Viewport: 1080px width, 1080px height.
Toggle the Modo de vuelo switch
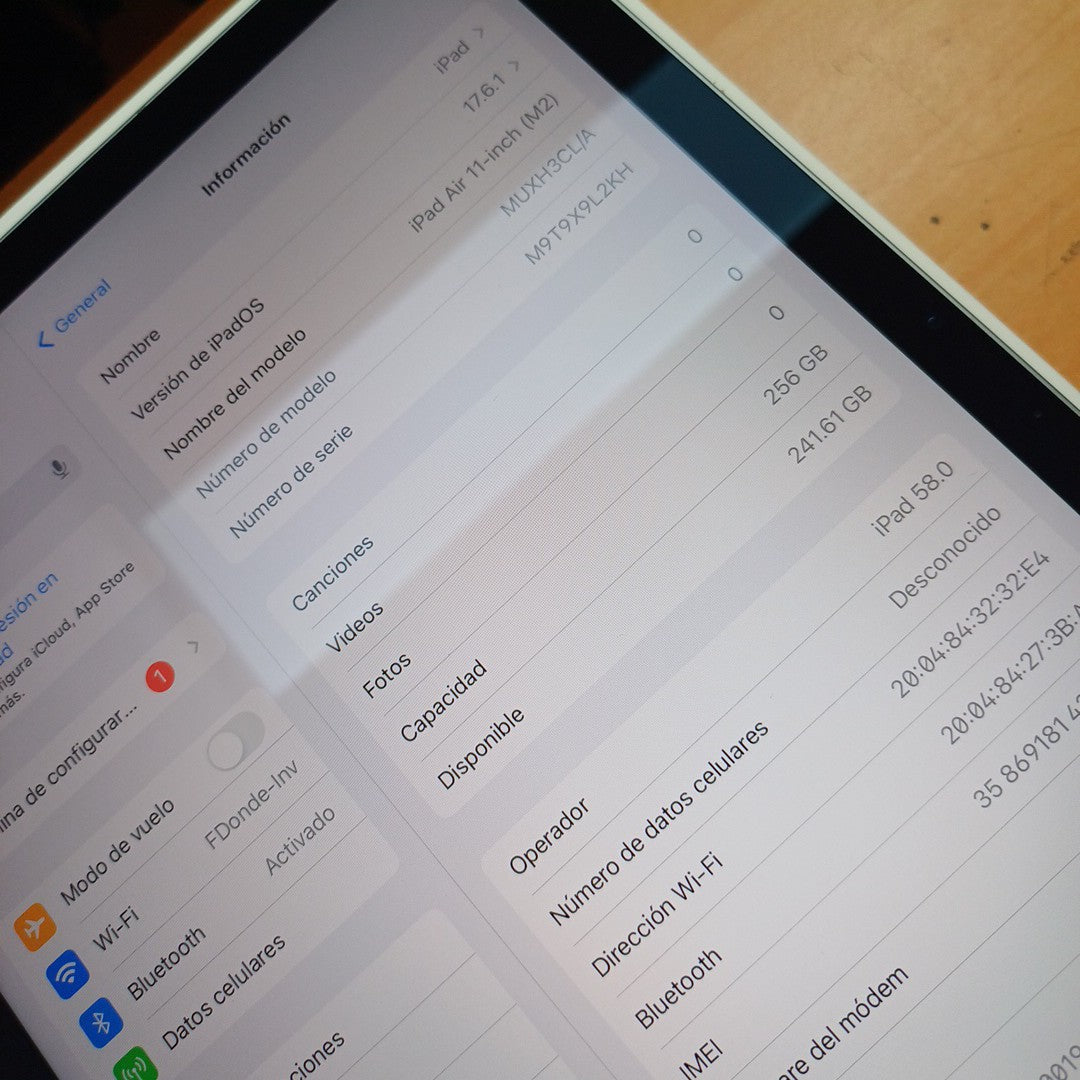click(236, 741)
